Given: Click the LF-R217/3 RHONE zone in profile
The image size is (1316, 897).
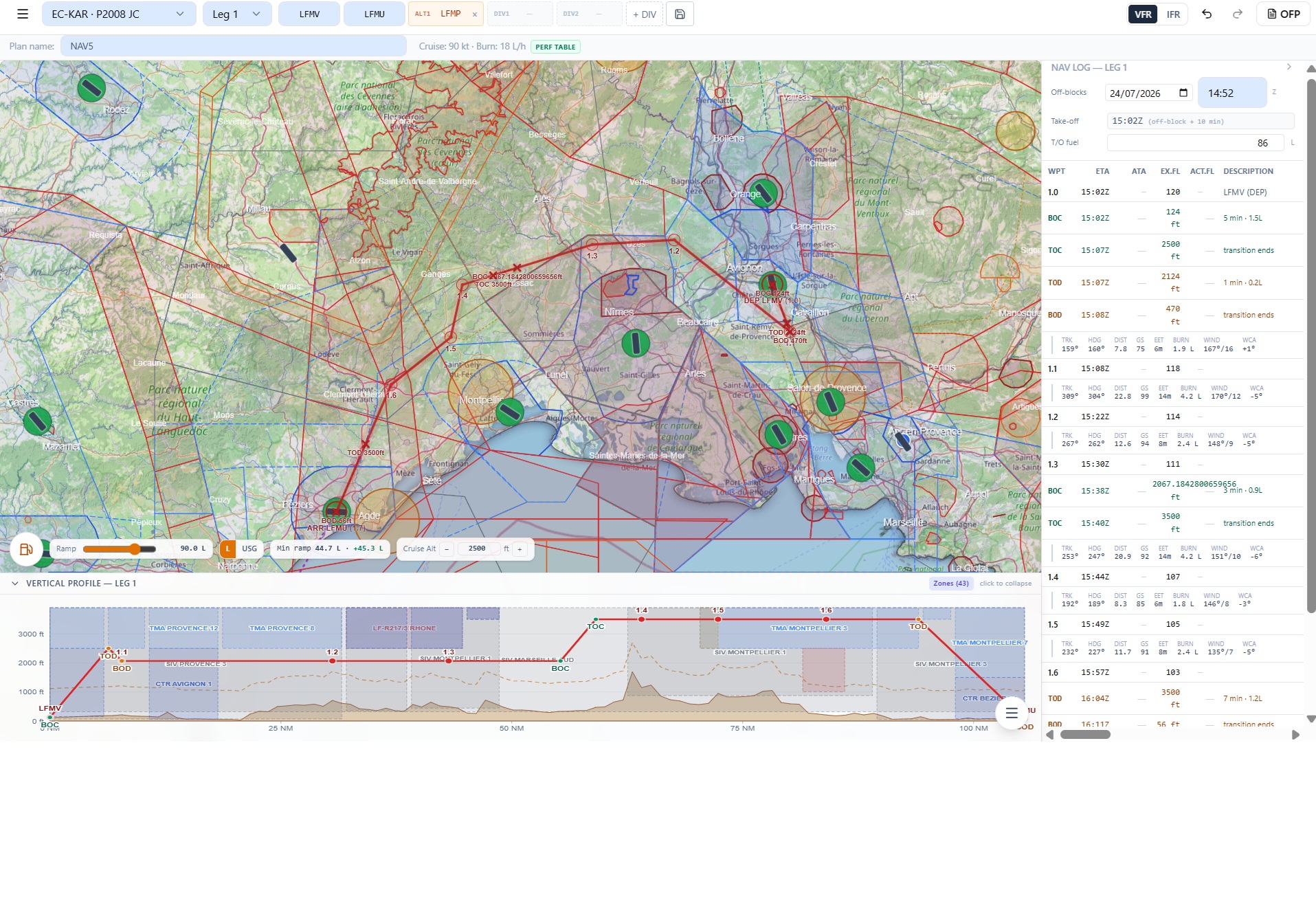Looking at the screenshot, I should coord(404,628).
